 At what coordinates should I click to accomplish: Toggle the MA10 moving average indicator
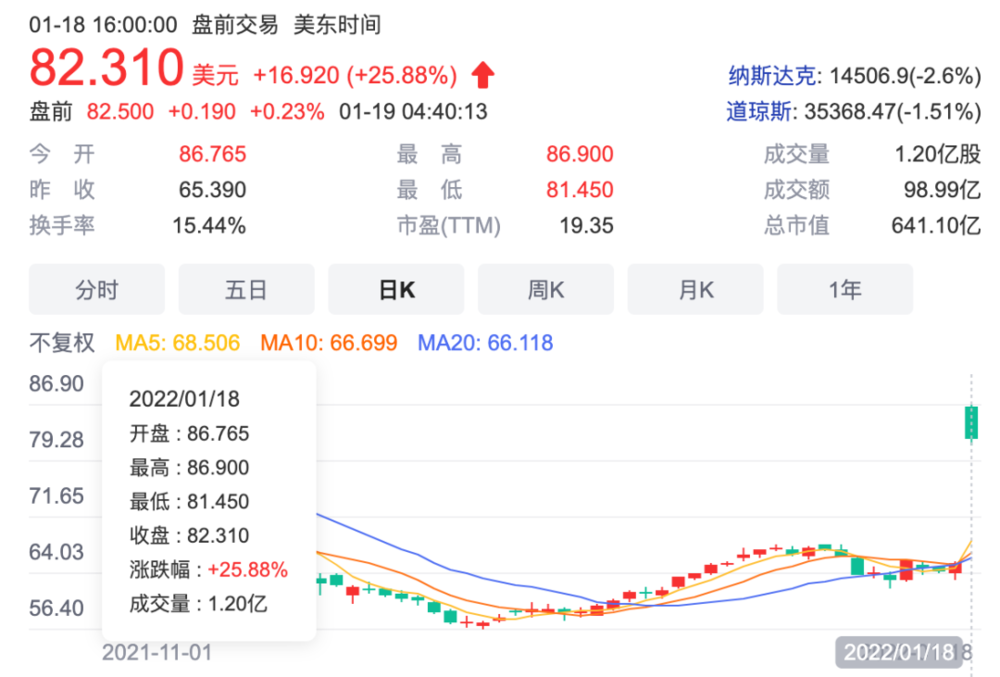[x=329, y=343]
